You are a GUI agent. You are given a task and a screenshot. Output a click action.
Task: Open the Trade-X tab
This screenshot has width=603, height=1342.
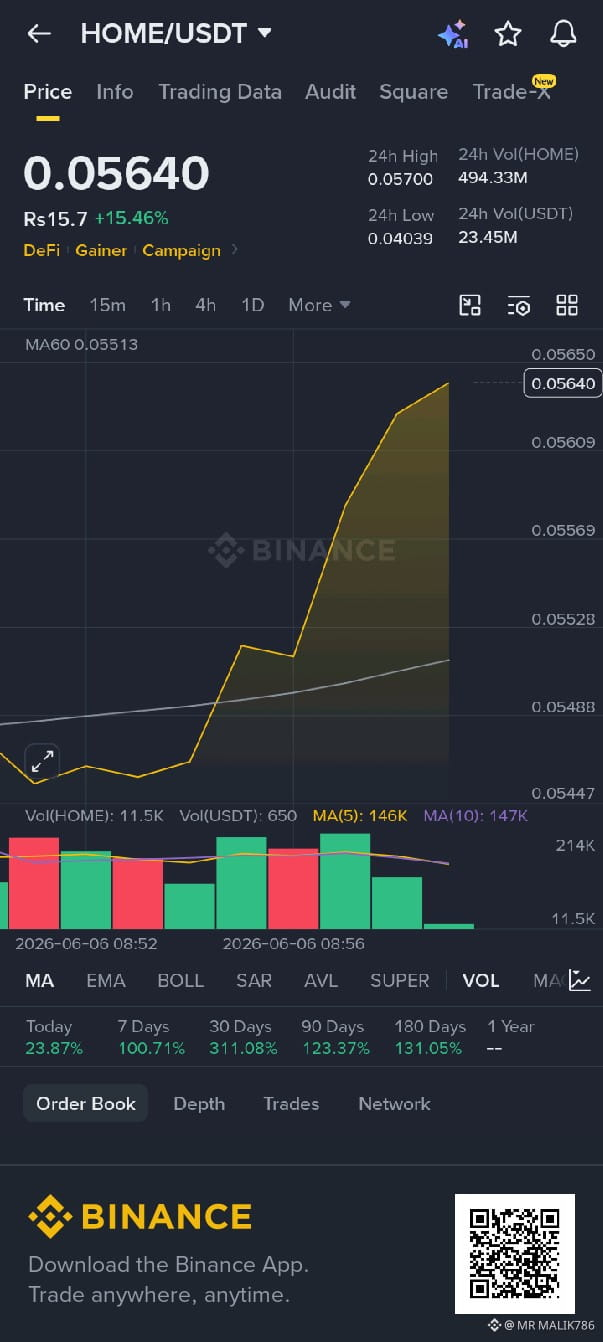point(512,92)
